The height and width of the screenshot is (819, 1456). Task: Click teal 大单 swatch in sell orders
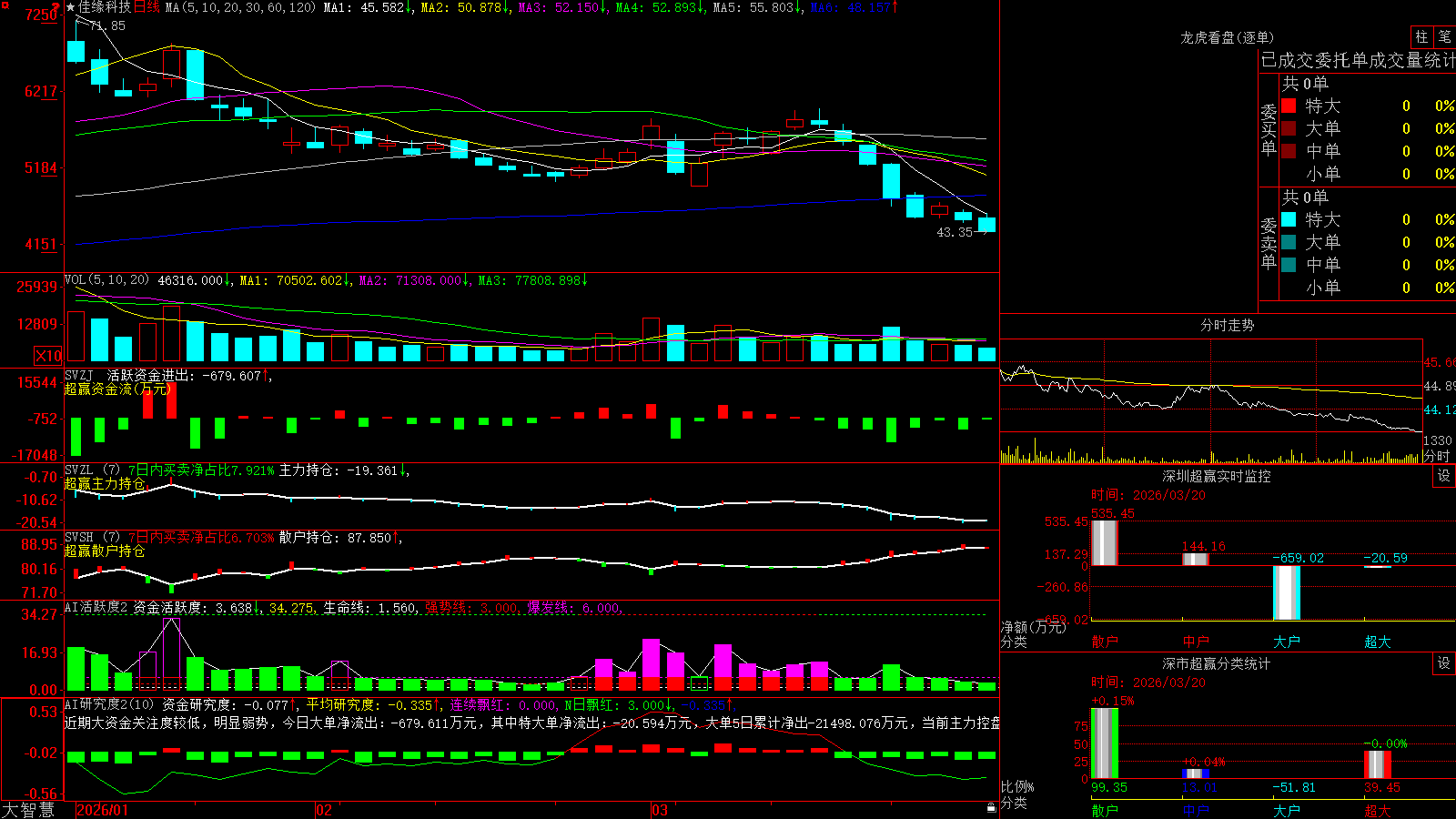click(1289, 242)
